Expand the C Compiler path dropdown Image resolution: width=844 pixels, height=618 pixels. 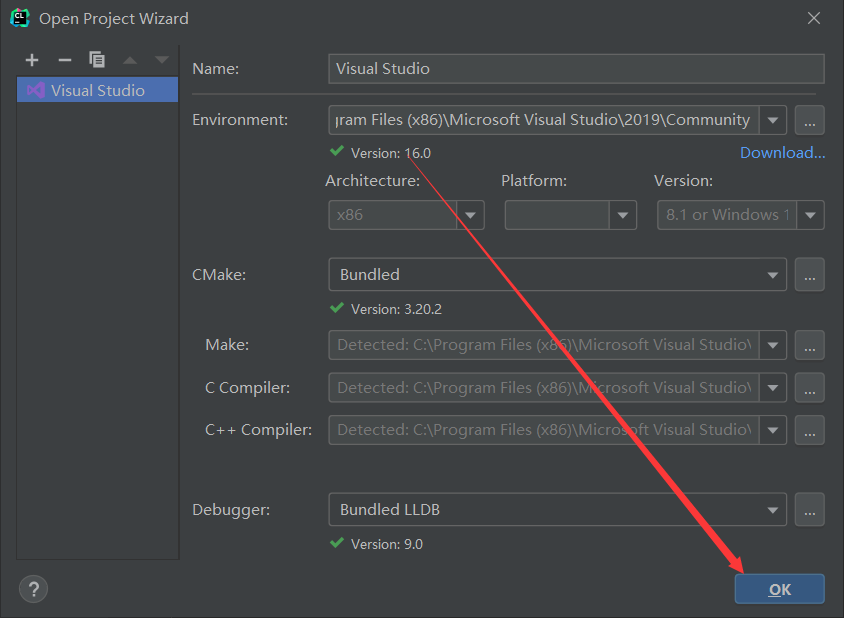tap(773, 388)
